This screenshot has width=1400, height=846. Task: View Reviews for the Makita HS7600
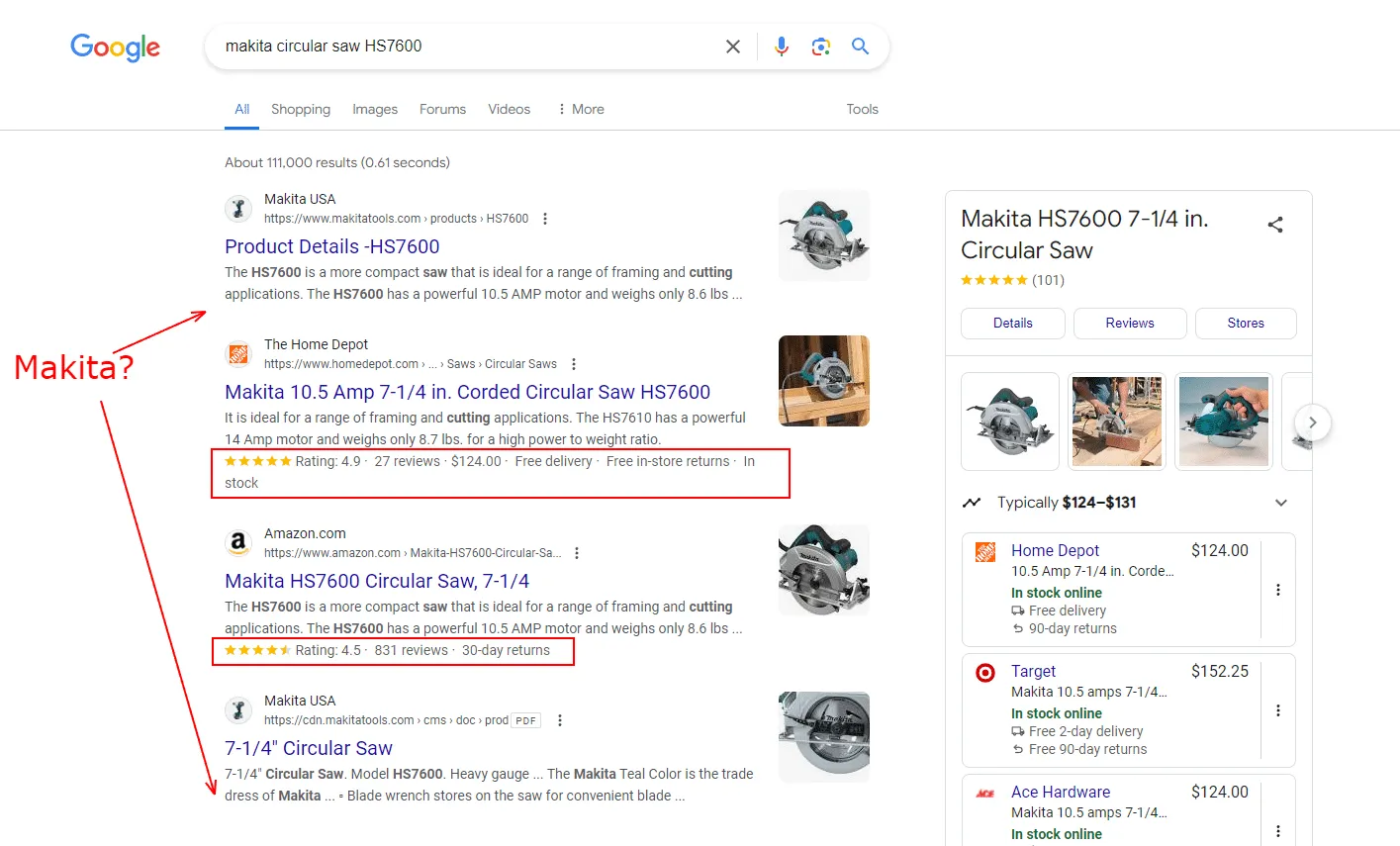click(1129, 323)
